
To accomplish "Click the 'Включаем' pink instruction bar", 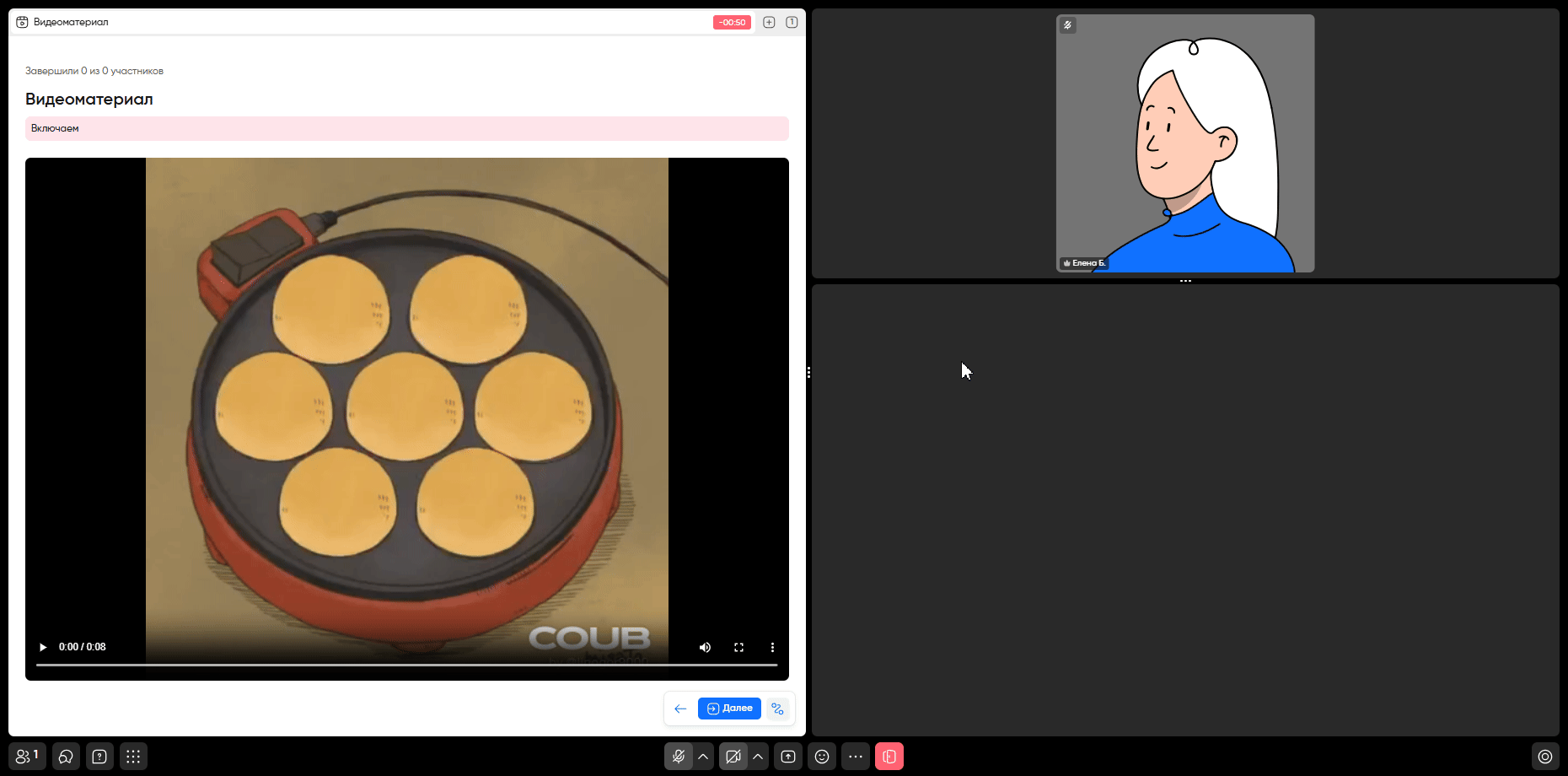I will (x=407, y=128).
